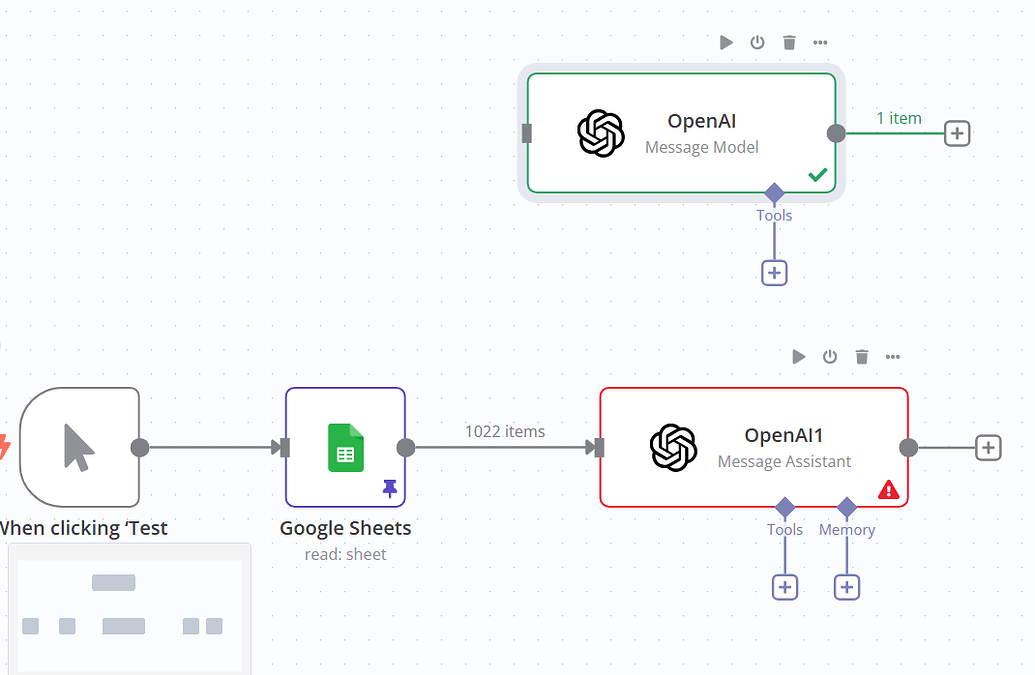Open more options for OpenAI node
The height and width of the screenshot is (675, 1035).
pyautogui.click(x=820, y=43)
